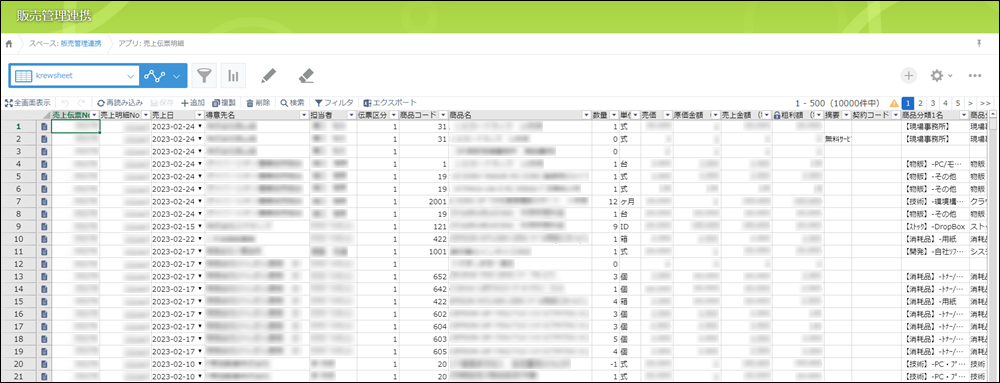Click the orange warning triangle icon

(895, 103)
